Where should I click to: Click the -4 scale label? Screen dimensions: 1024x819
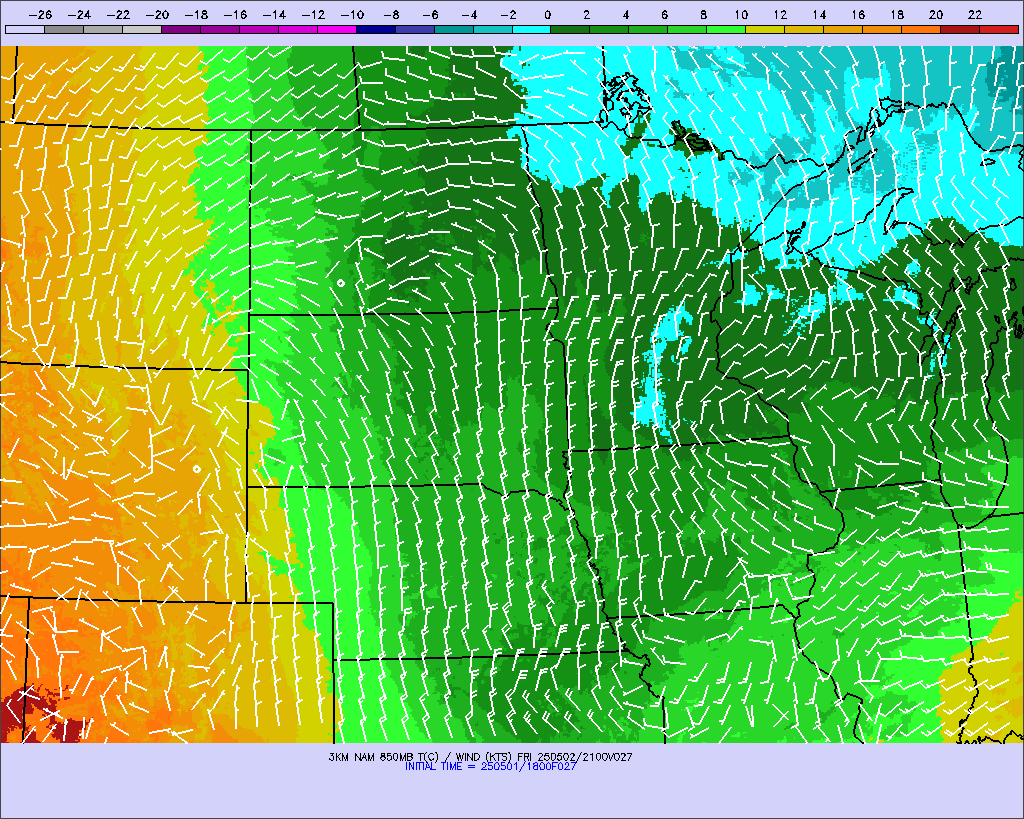pyautogui.click(x=469, y=14)
